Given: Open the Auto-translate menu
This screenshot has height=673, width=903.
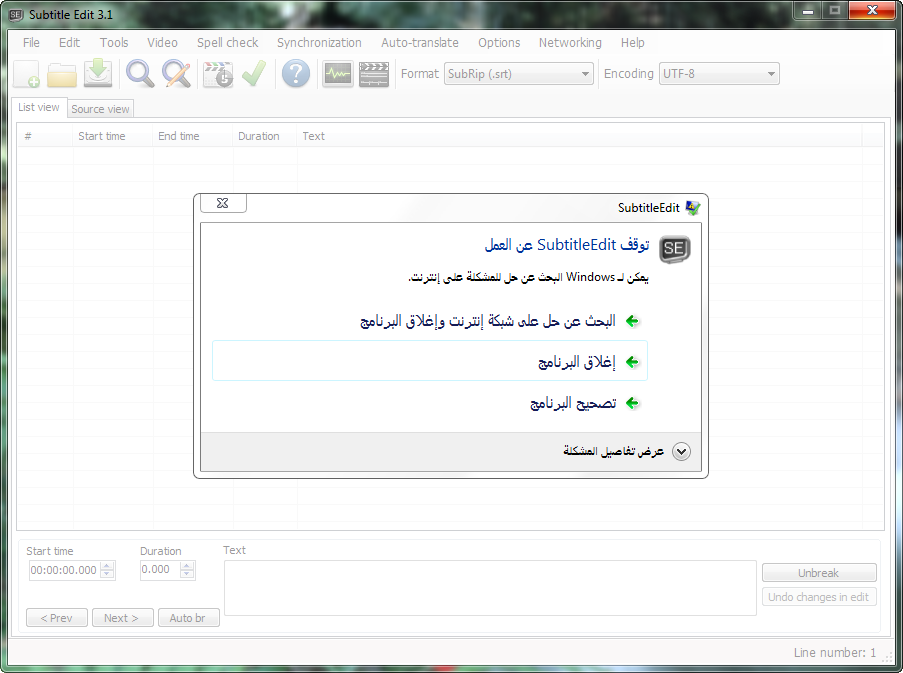Looking at the screenshot, I should click(x=420, y=43).
